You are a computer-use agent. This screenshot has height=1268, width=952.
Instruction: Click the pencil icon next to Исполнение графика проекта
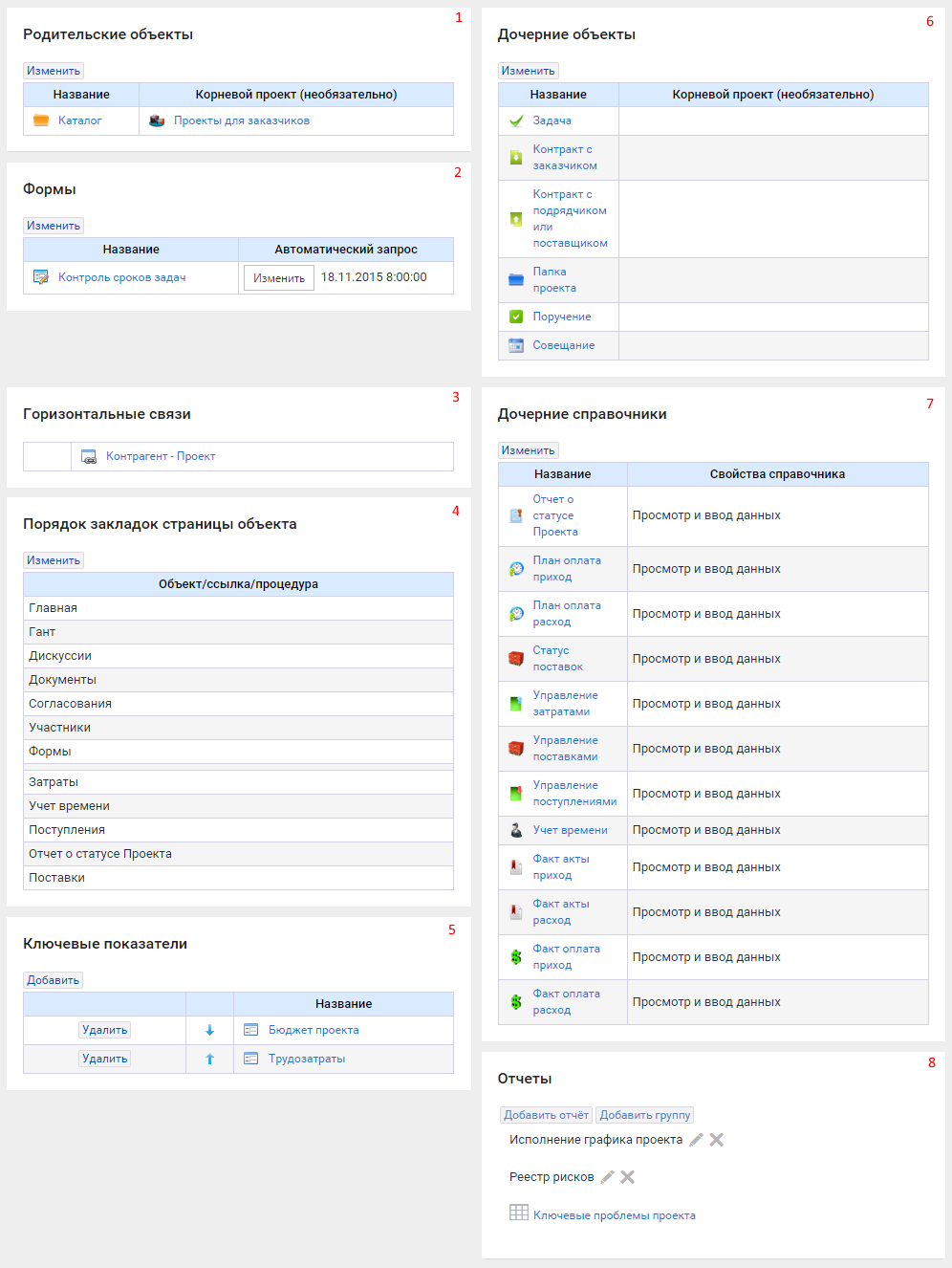pos(696,1140)
